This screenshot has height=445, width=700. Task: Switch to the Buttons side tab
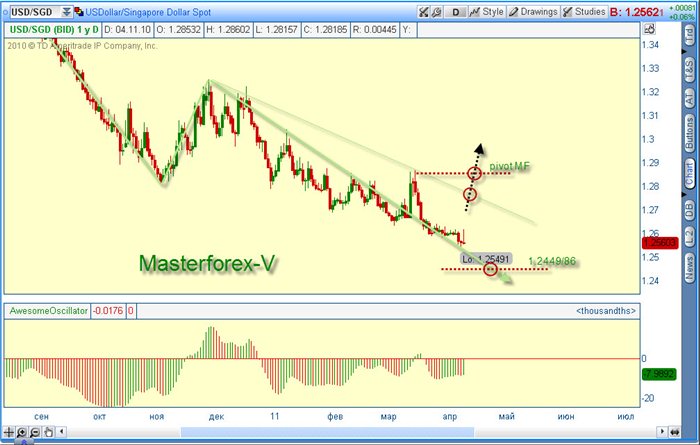click(690, 133)
